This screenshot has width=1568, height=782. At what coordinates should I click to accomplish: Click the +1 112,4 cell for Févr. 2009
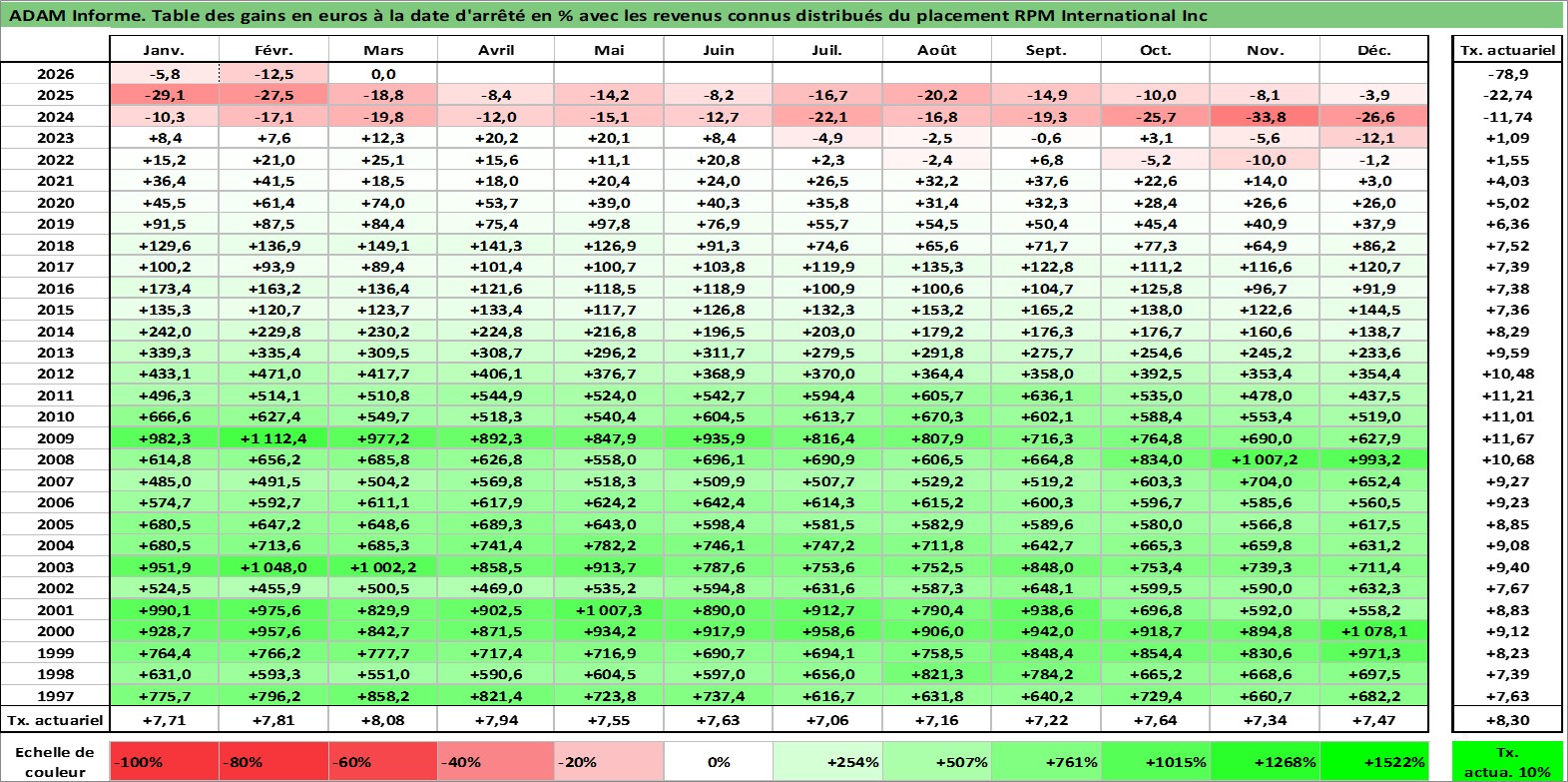273,438
